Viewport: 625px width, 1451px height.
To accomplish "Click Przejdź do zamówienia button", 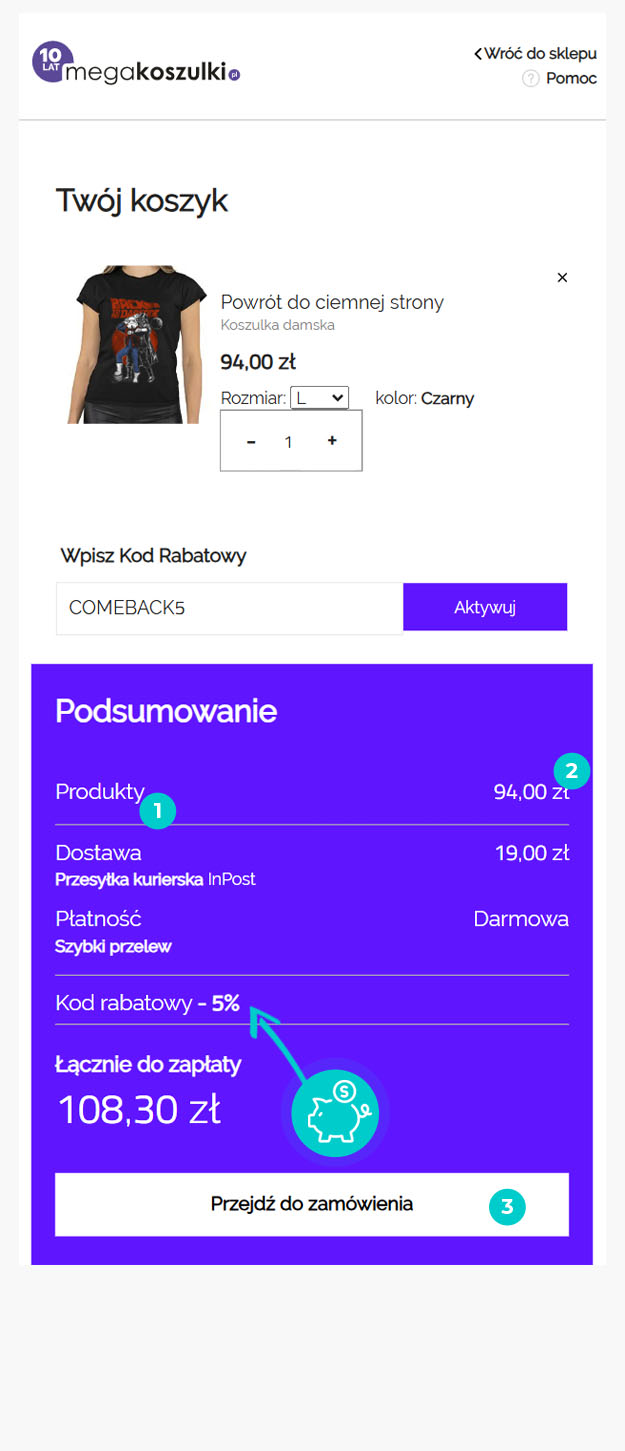I will tap(312, 1204).
